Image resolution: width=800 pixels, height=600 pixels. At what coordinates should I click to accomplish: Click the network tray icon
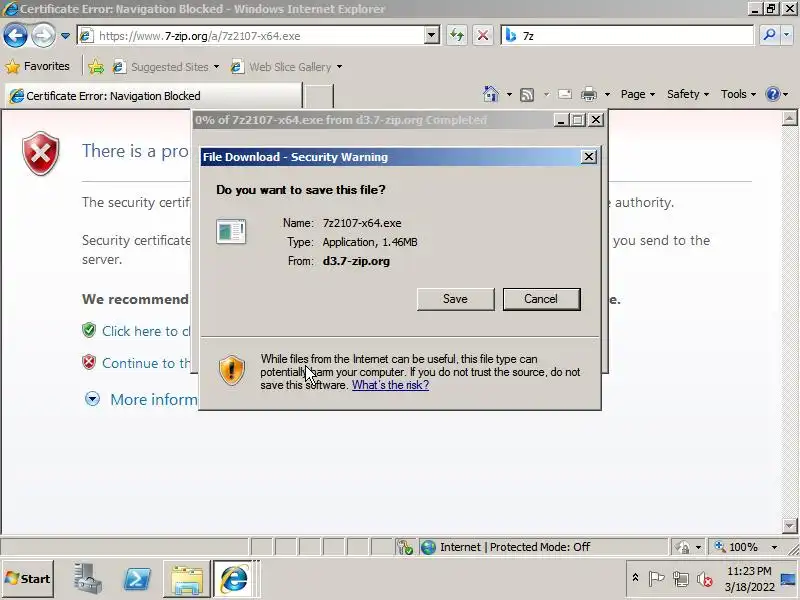(x=681, y=579)
